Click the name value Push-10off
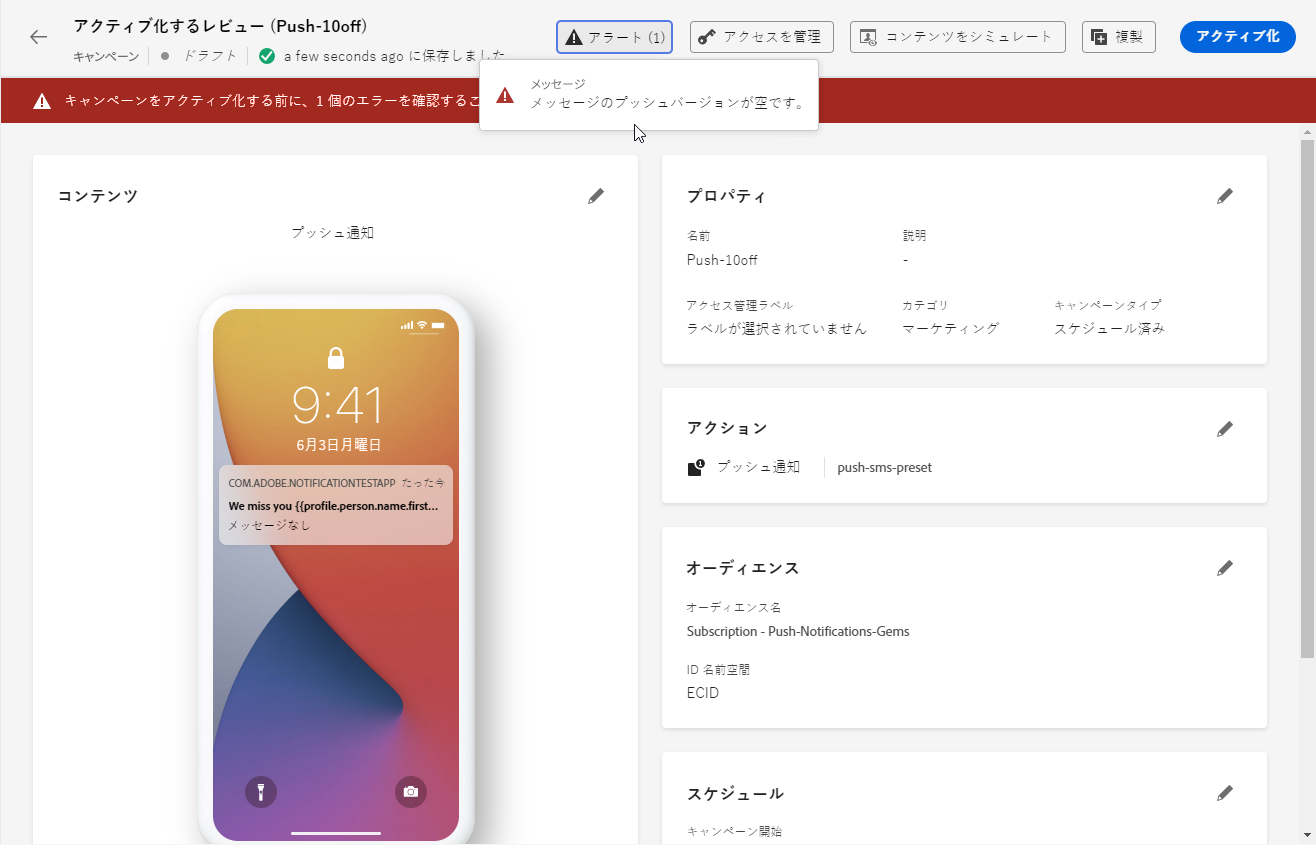Screen dimensions: 1316x845 click(x=722, y=260)
